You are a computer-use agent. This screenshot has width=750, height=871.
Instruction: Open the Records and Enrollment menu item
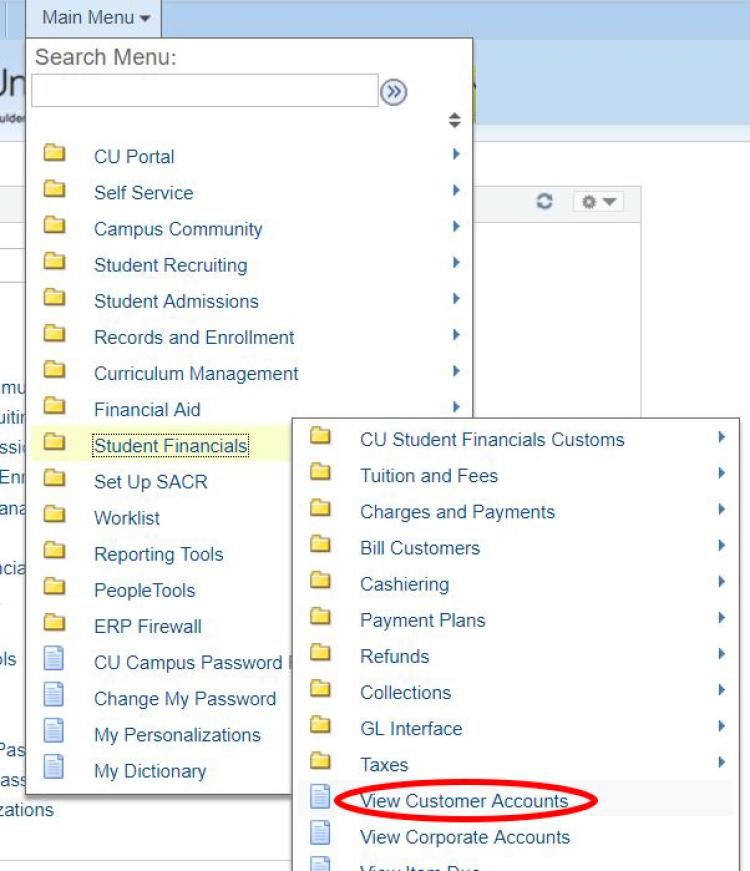tap(194, 337)
